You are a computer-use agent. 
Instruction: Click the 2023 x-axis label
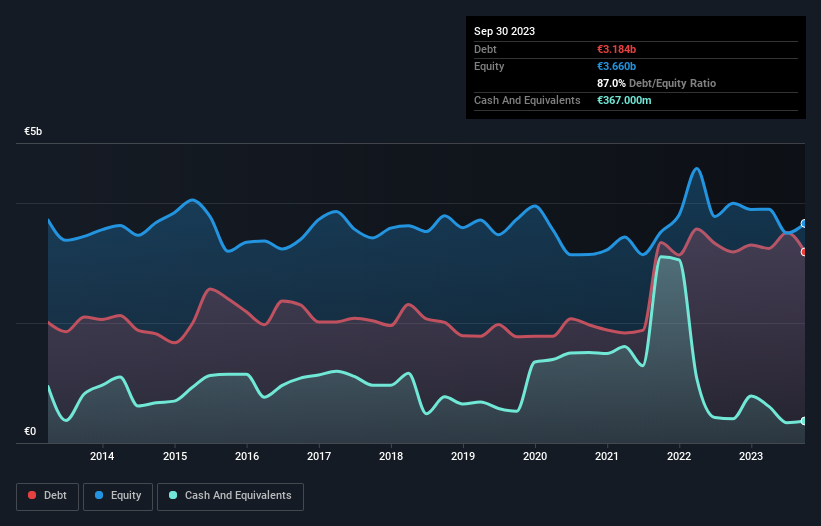pyautogui.click(x=751, y=456)
